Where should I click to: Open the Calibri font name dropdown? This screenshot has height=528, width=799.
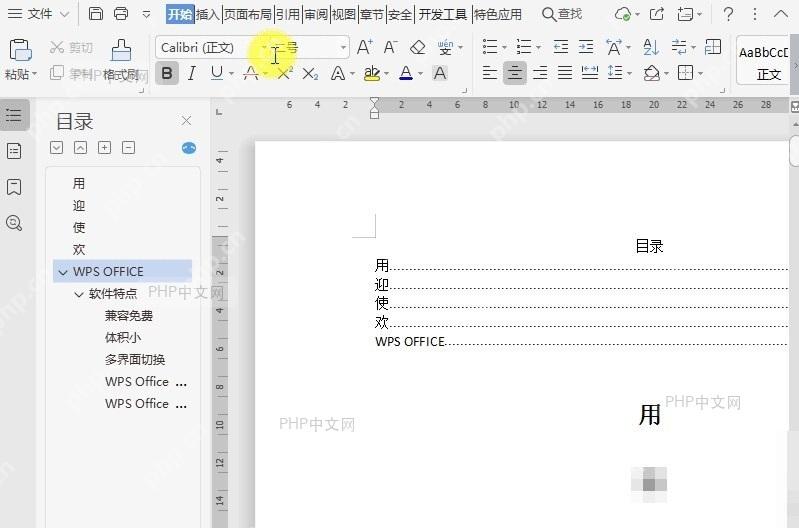click(264, 48)
